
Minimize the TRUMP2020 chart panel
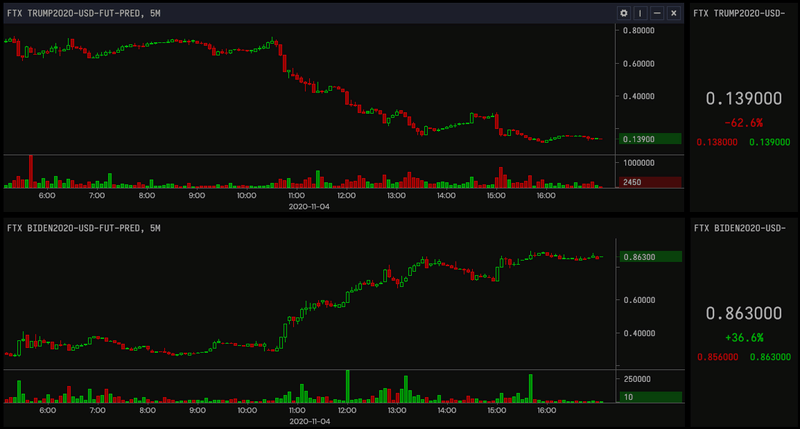657,13
